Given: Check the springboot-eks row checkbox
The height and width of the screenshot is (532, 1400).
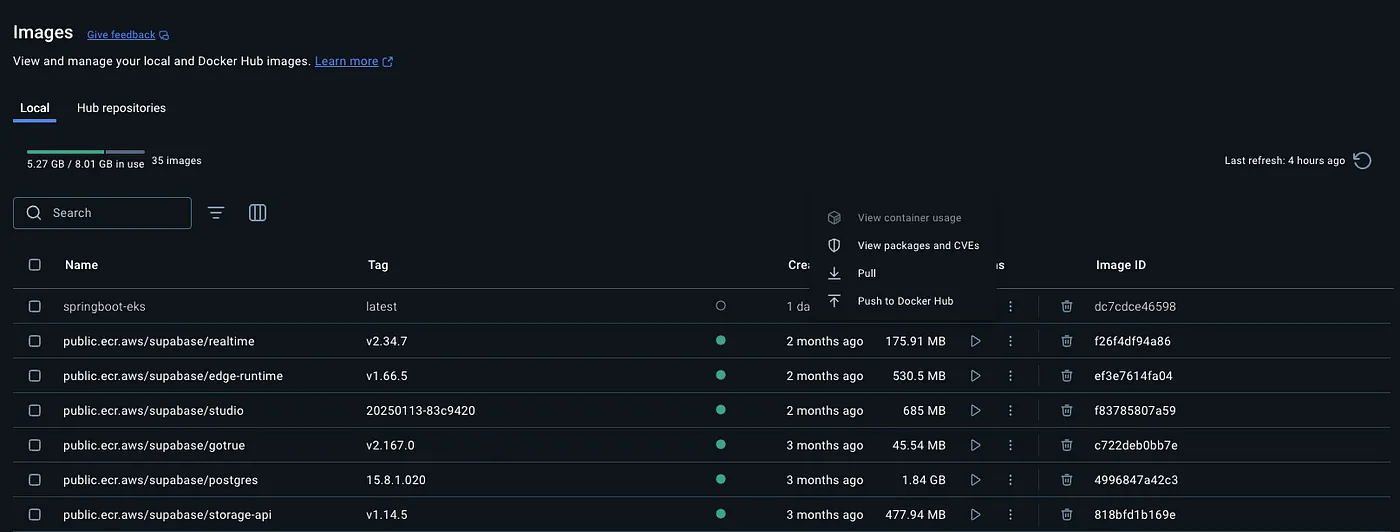Looking at the screenshot, I should tap(35, 306).
